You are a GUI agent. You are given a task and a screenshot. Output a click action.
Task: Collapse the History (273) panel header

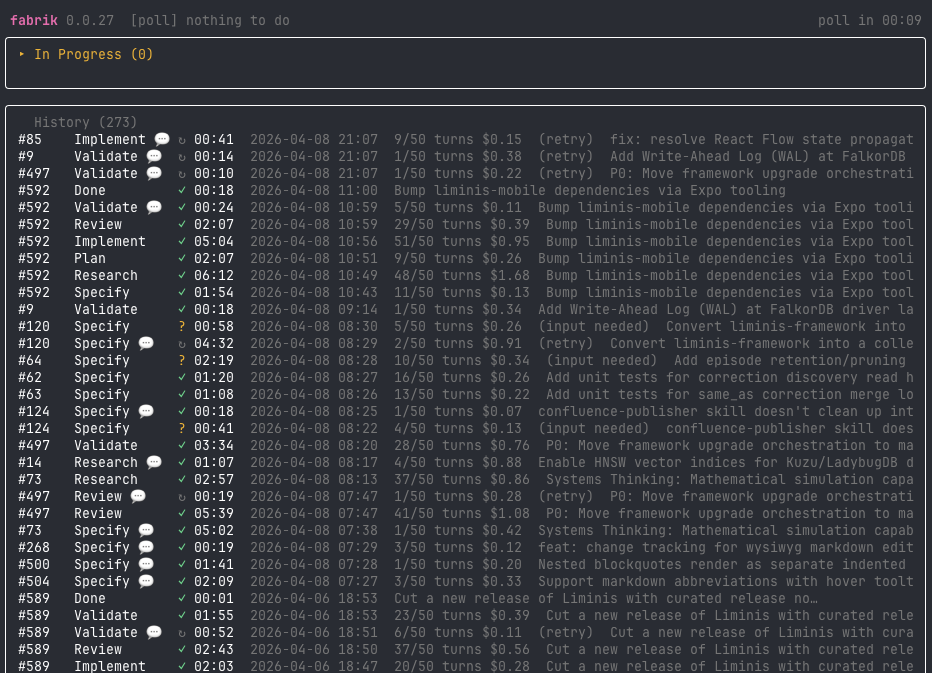click(85, 123)
